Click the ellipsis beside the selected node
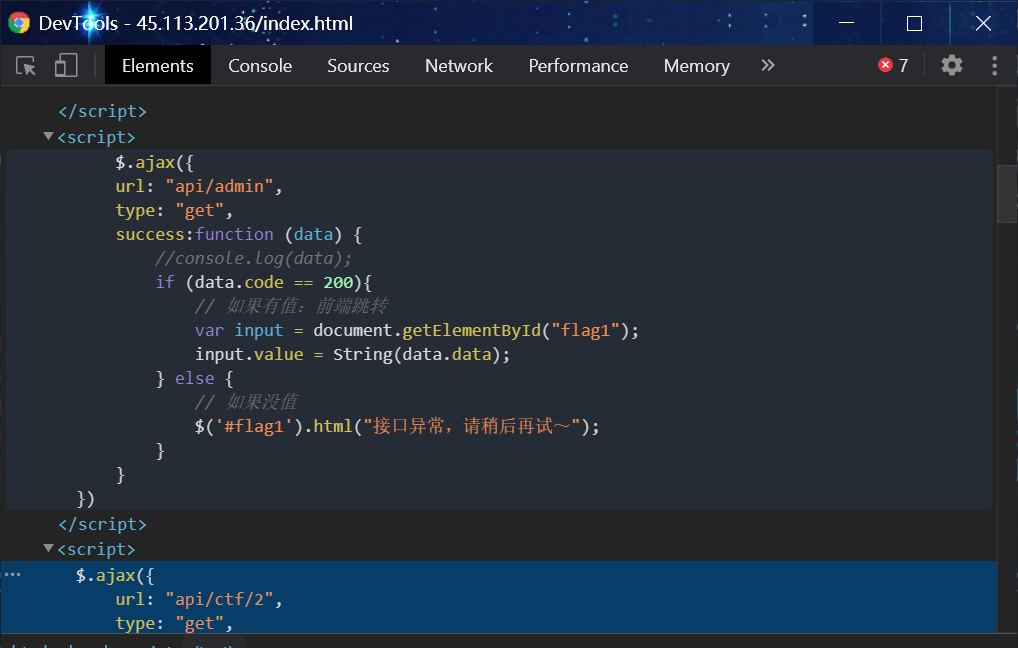 click(x=13, y=575)
